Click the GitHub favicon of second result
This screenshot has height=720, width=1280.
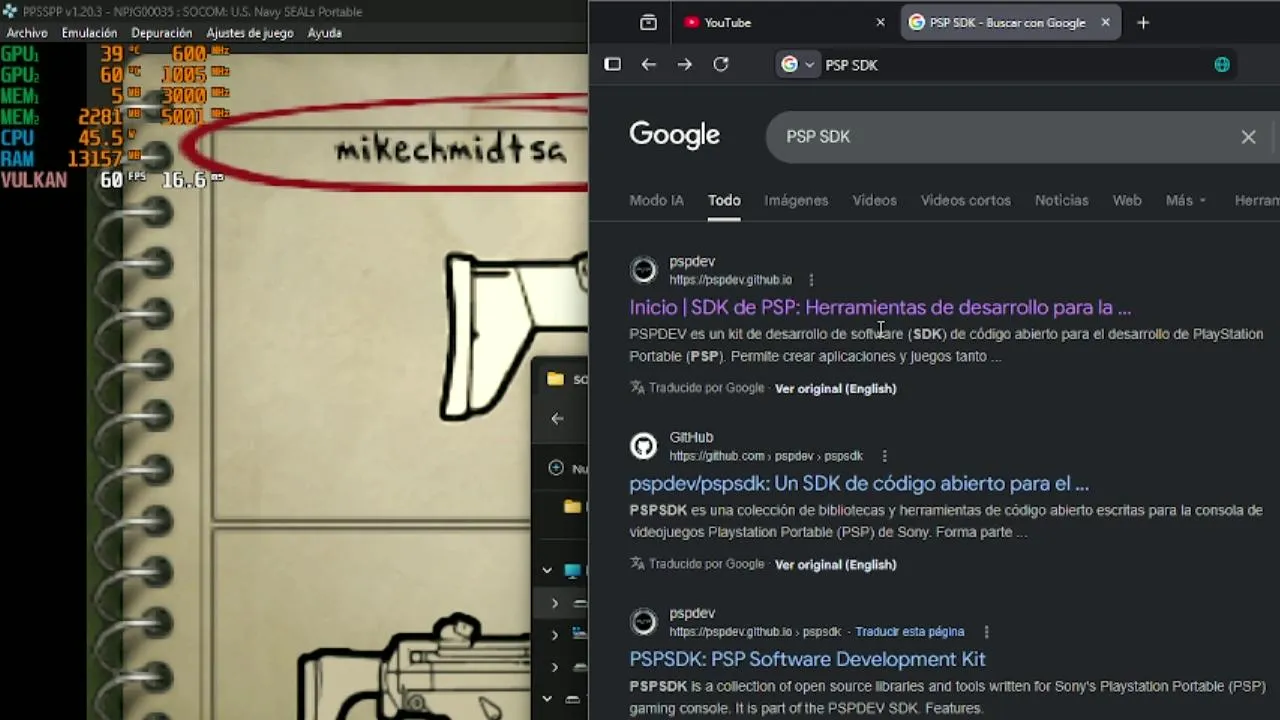coord(643,446)
